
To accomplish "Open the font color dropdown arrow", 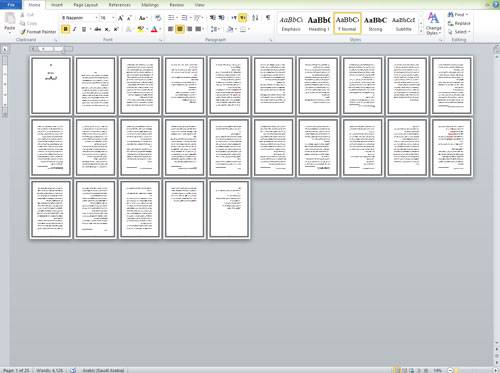I will (x=160, y=29).
